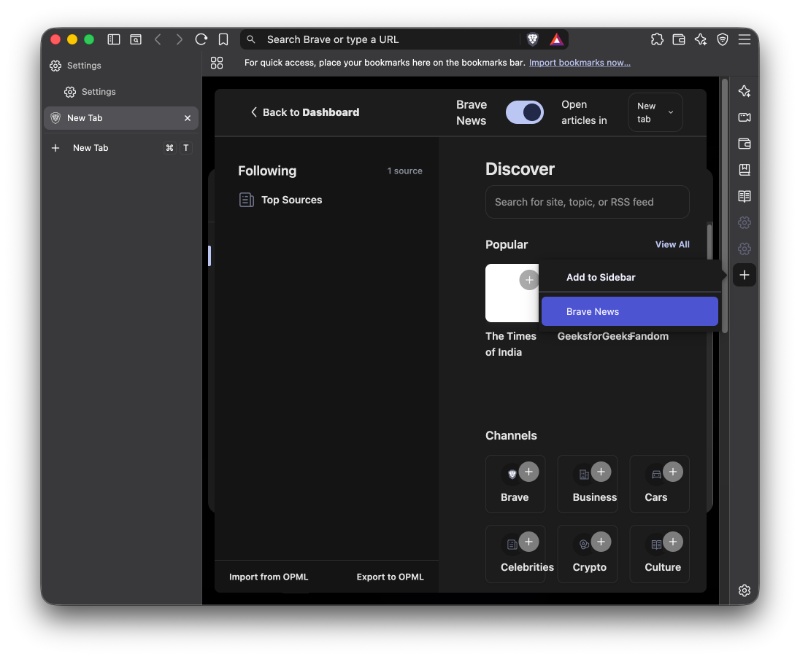The width and height of the screenshot is (800, 659).
Task: Bookmark this tab icon
Action: 223,39
